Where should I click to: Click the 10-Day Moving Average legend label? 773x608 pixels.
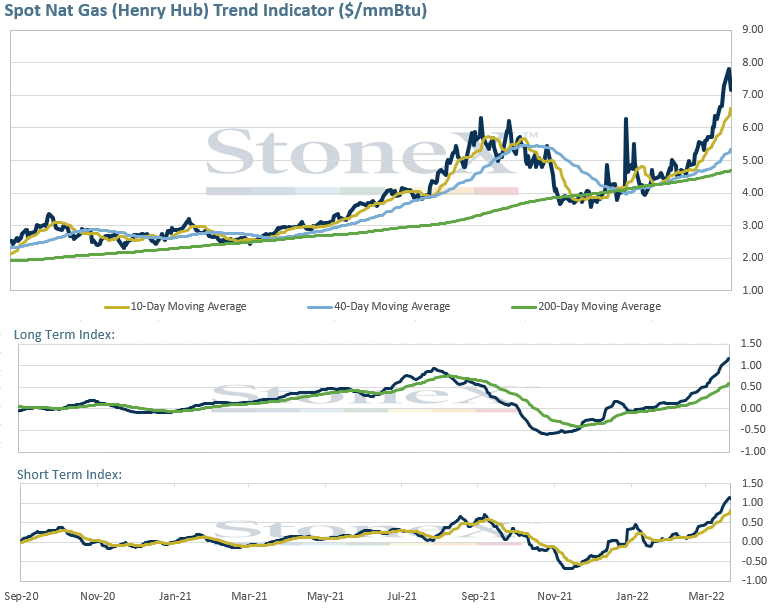click(x=188, y=306)
